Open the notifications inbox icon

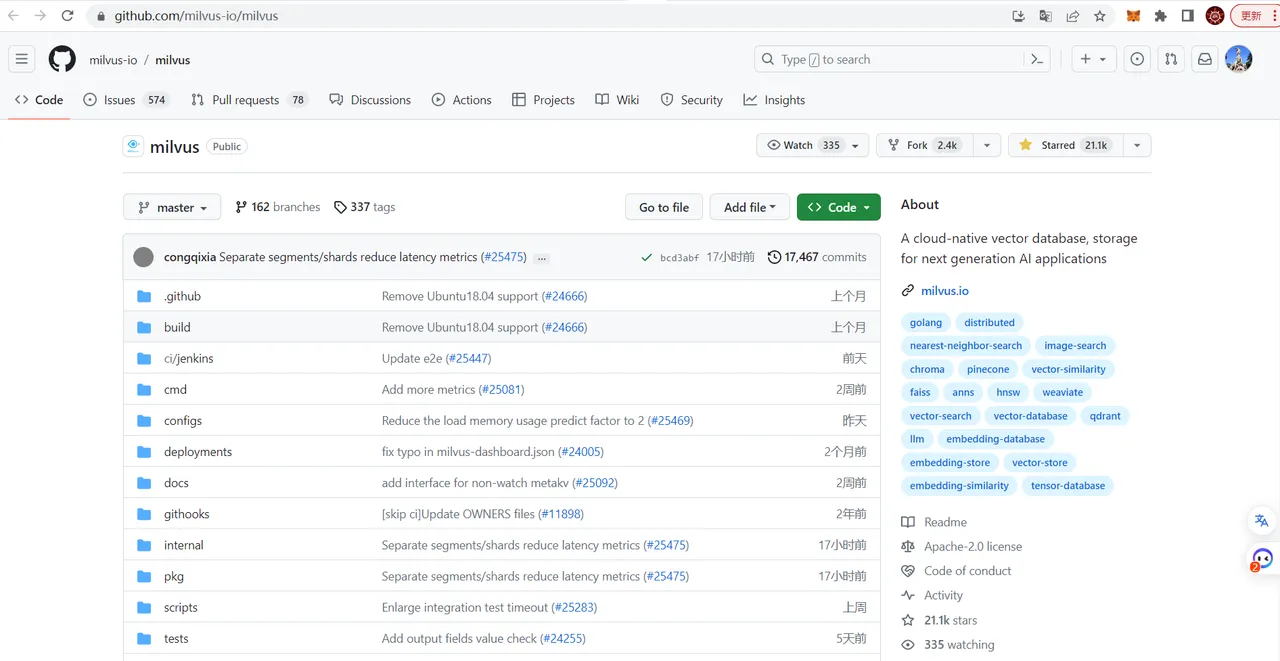[1205, 59]
